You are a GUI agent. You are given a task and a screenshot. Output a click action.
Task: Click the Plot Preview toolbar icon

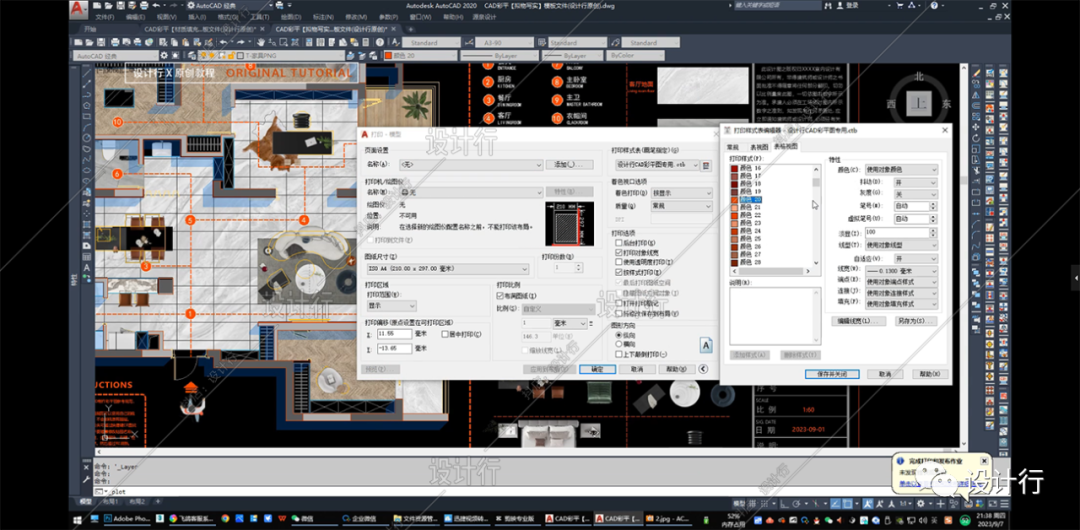pos(126,42)
